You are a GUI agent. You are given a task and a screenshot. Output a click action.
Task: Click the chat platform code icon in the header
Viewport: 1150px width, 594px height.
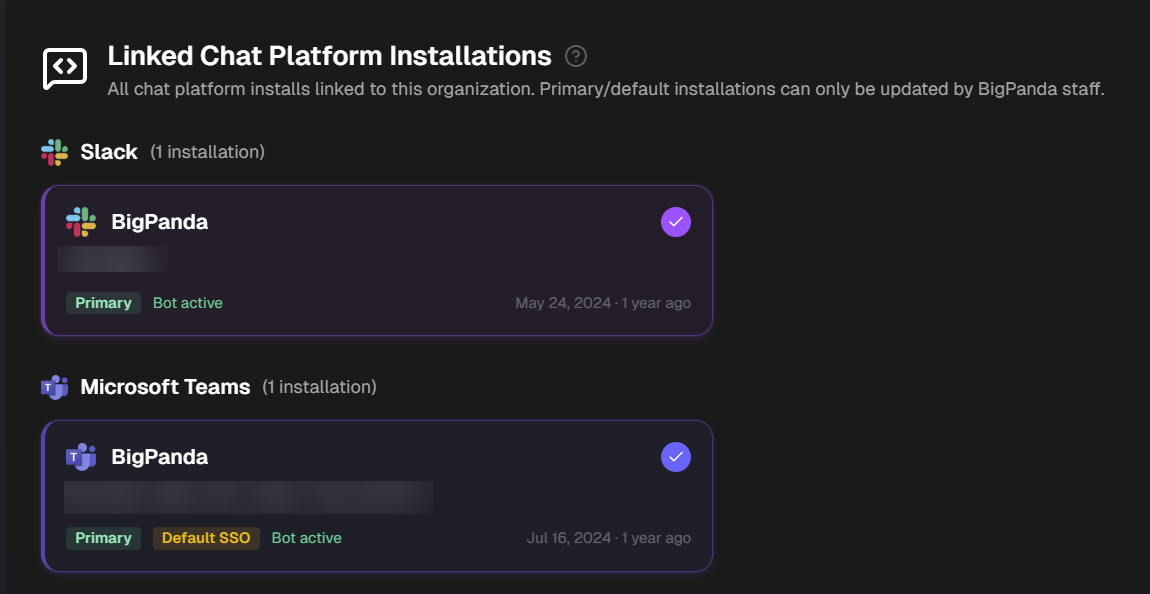click(x=64, y=68)
